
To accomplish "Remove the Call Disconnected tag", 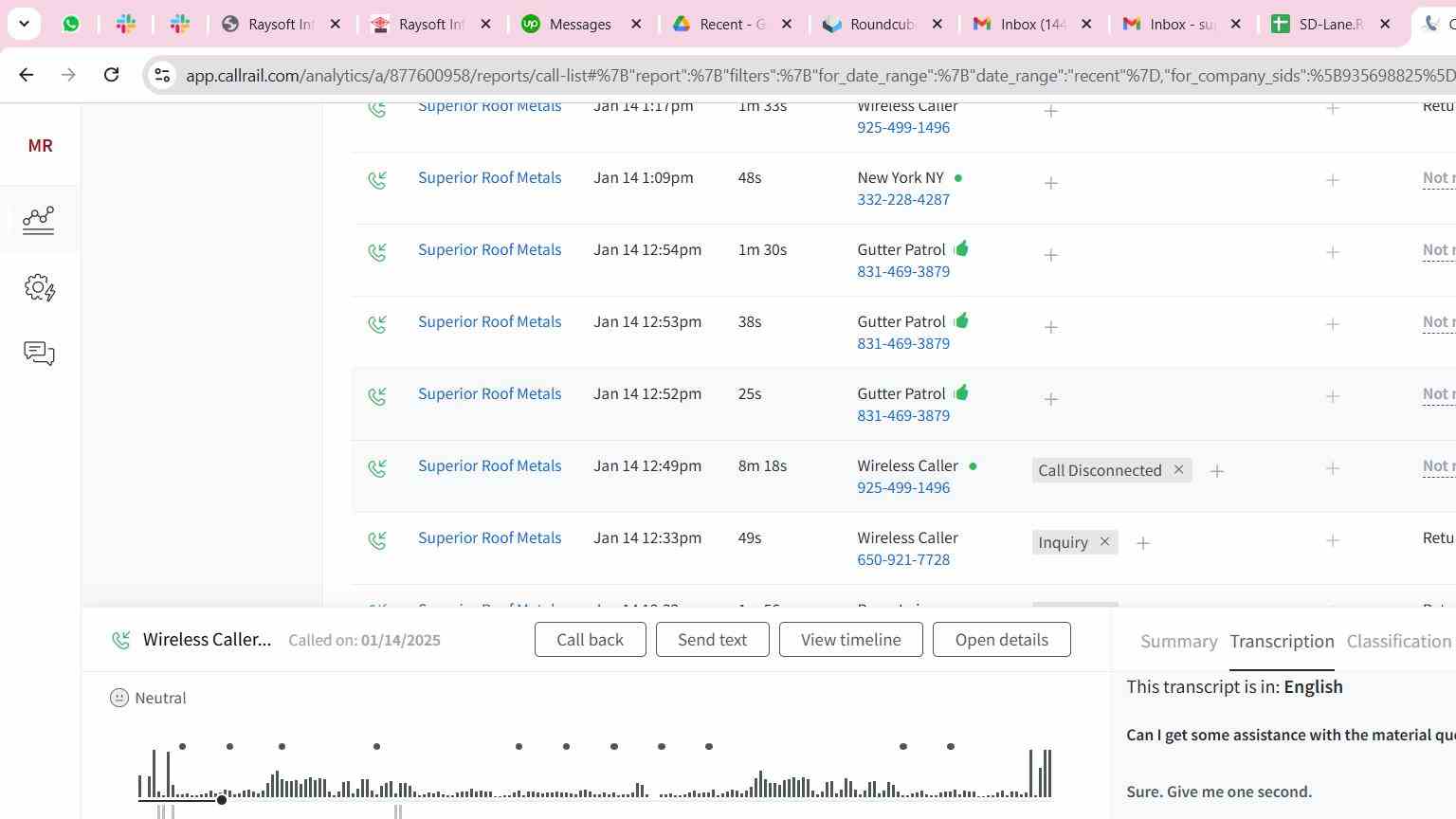I will (x=1178, y=469).
